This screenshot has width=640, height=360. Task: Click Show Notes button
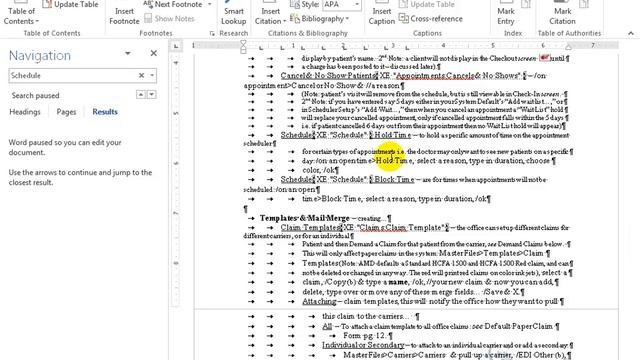[x=169, y=18]
